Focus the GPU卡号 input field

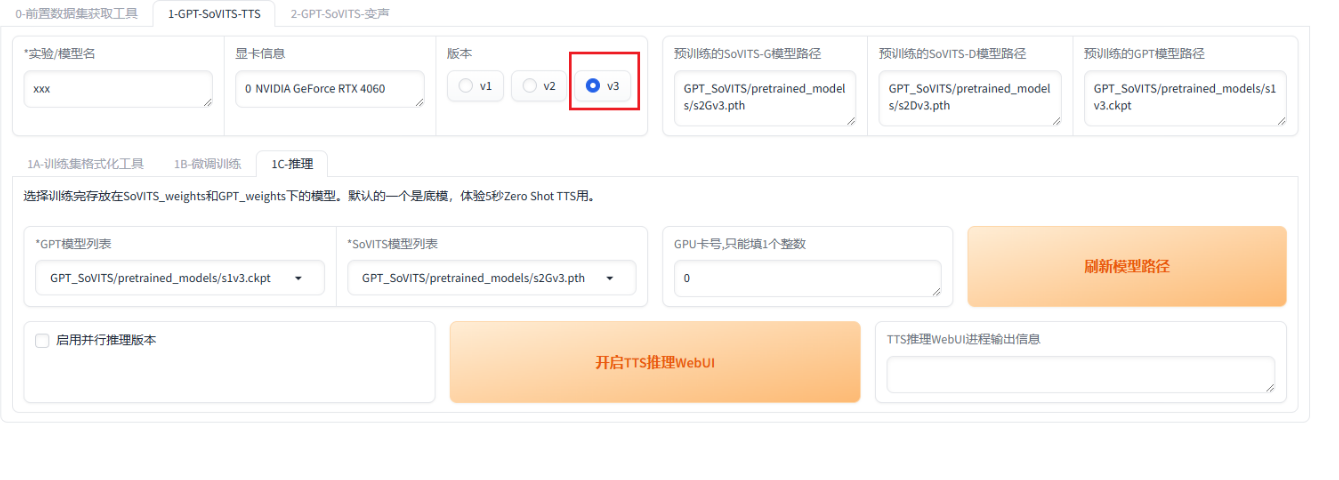tap(807, 279)
